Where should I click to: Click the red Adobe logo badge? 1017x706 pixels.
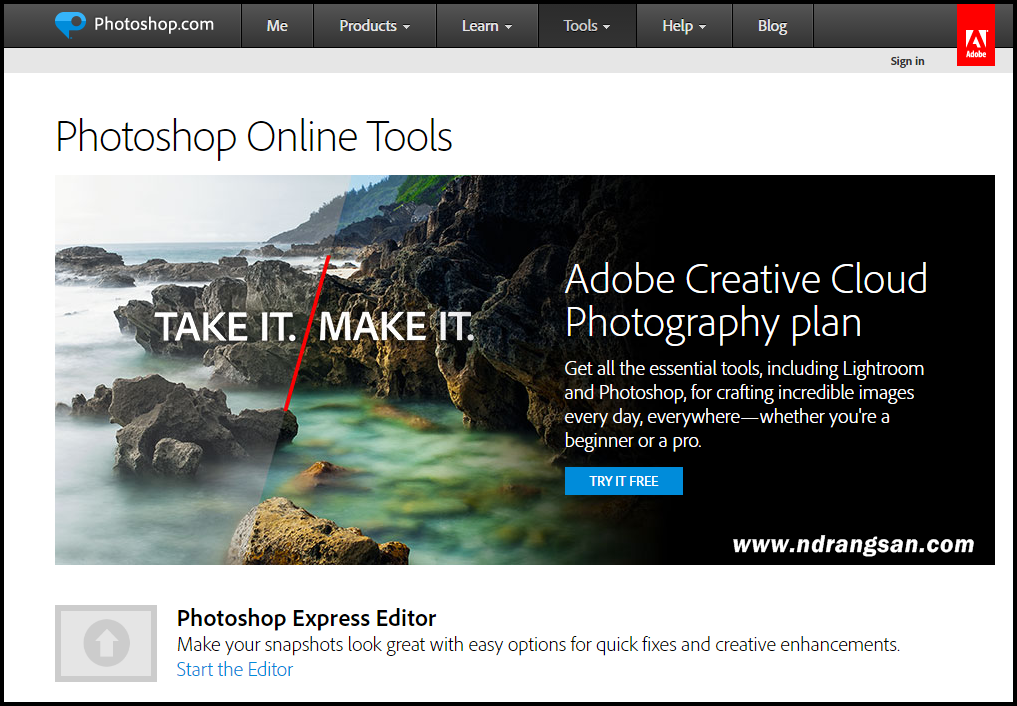975,35
